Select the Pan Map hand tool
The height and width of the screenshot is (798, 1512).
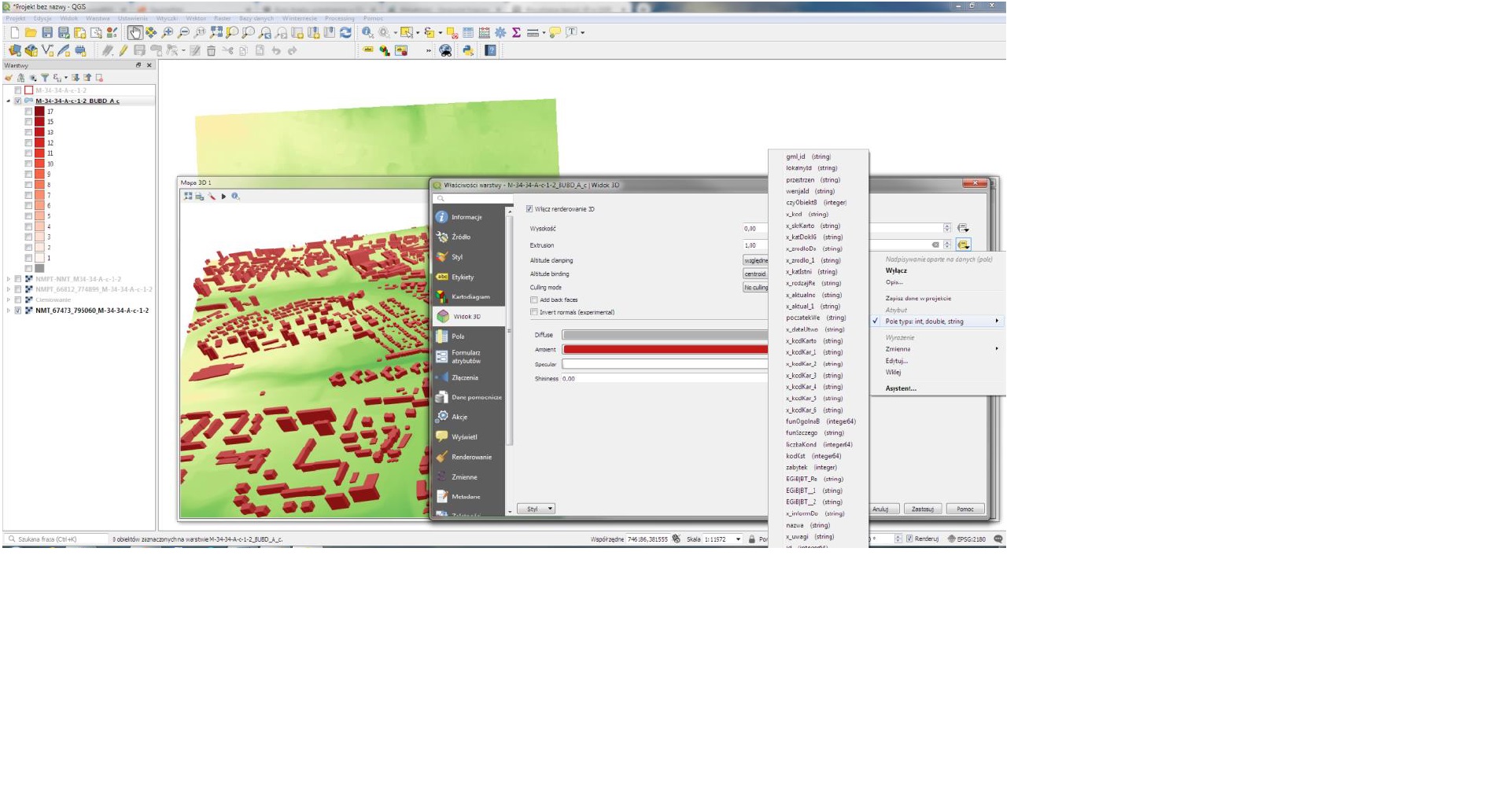point(135,32)
